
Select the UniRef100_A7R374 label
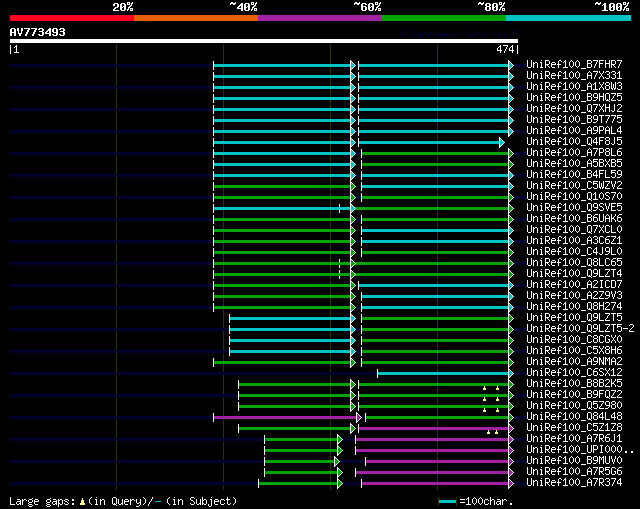574,483
